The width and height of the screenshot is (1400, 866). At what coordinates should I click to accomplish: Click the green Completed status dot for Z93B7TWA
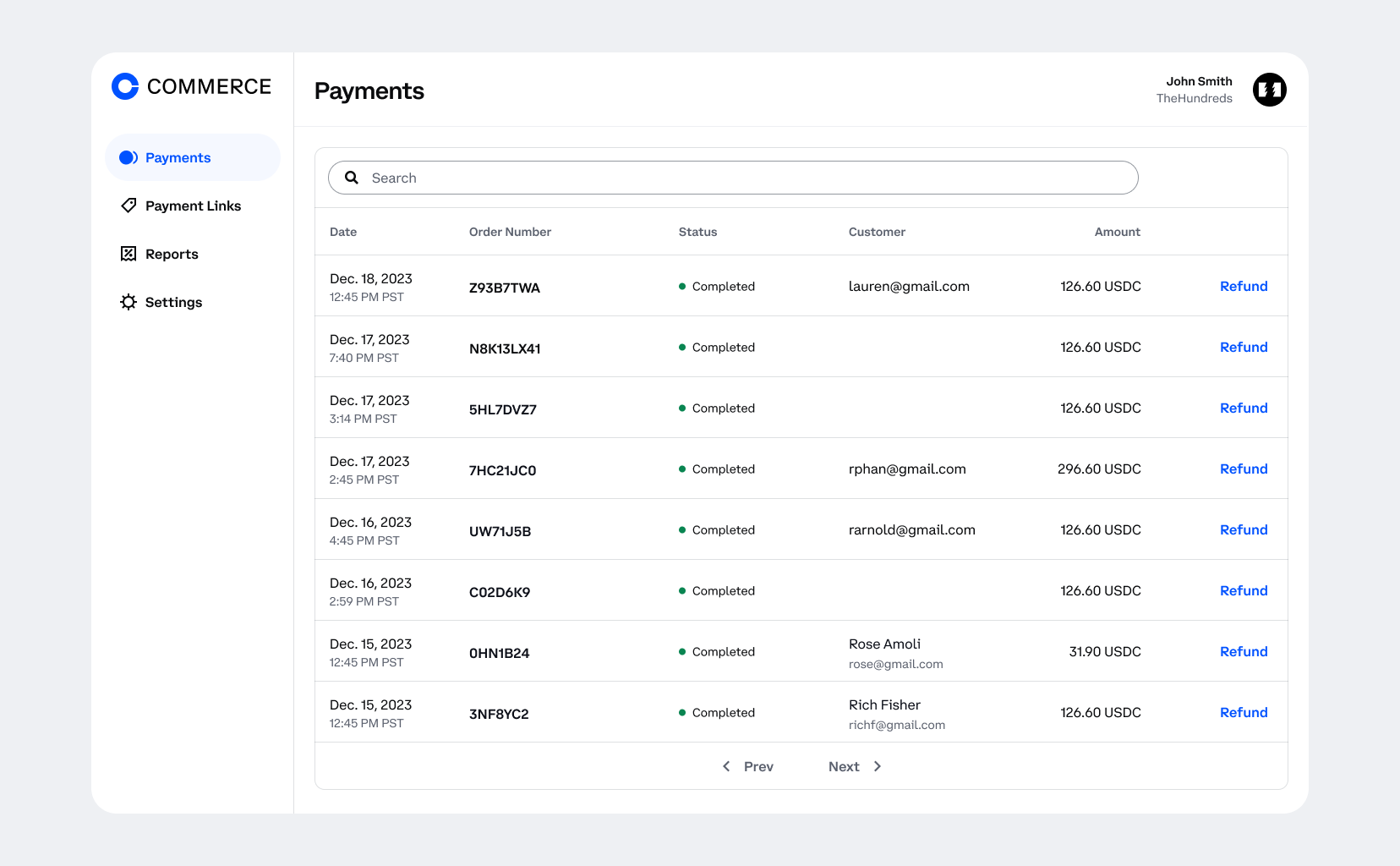coord(682,287)
